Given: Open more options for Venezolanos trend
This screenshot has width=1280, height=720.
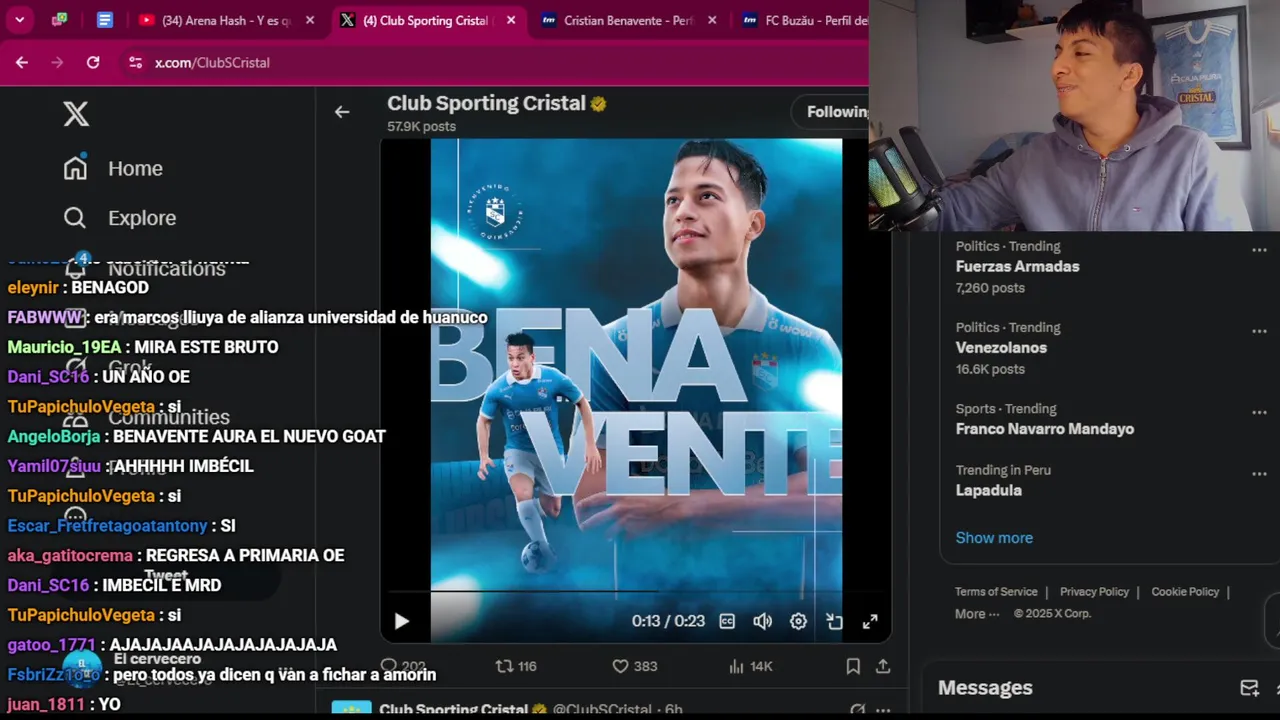Looking at the screenshot, I should [1259, 331].
